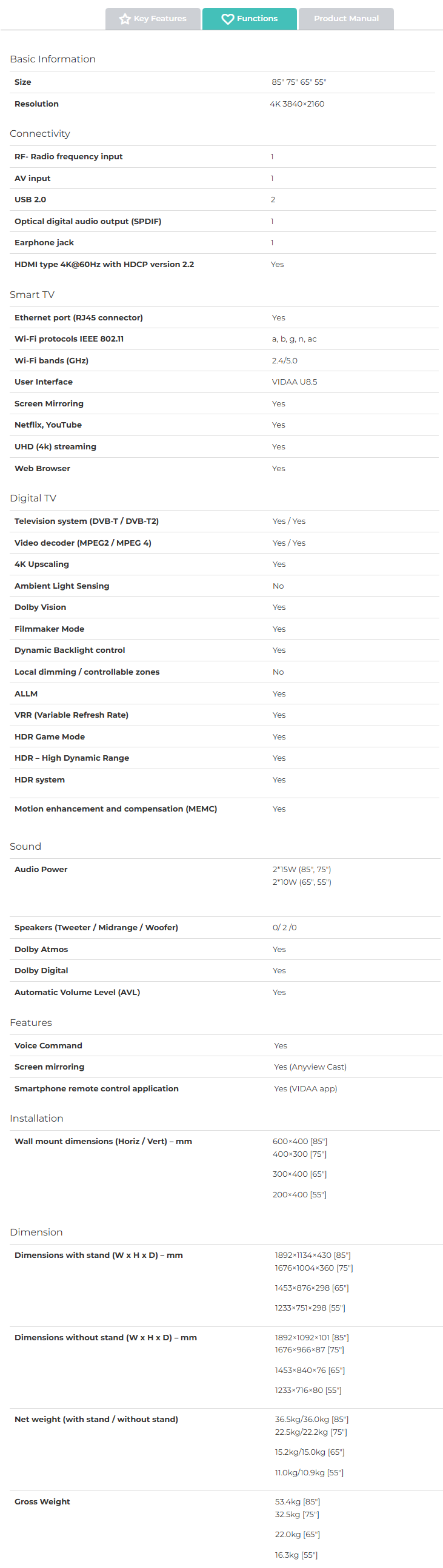This screenshot has height=1568, width=443.
Task: Select the Functions tab label
Action: [257, 19]
